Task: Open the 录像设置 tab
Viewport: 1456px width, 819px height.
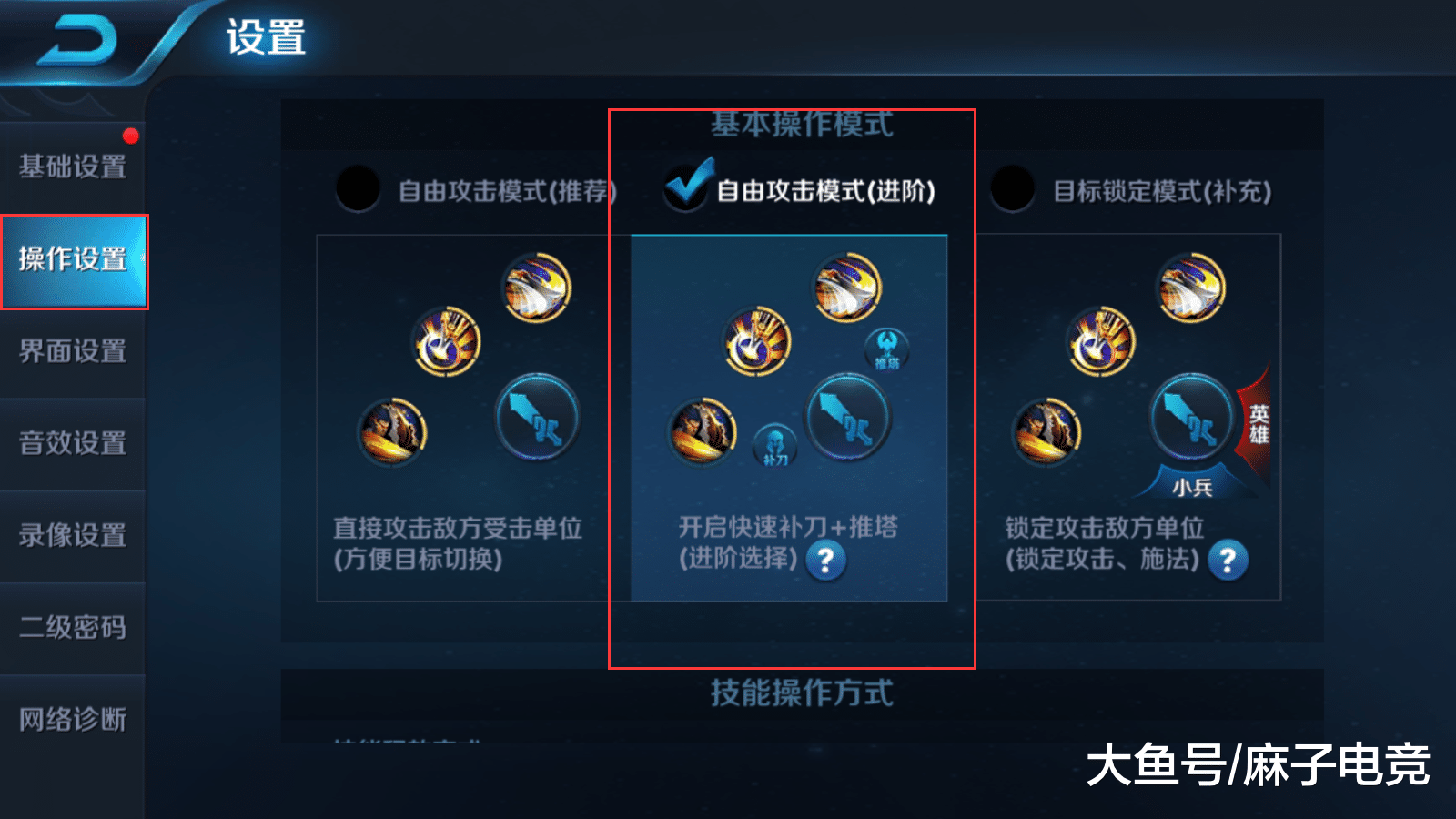Action: [x=73, y=535]
